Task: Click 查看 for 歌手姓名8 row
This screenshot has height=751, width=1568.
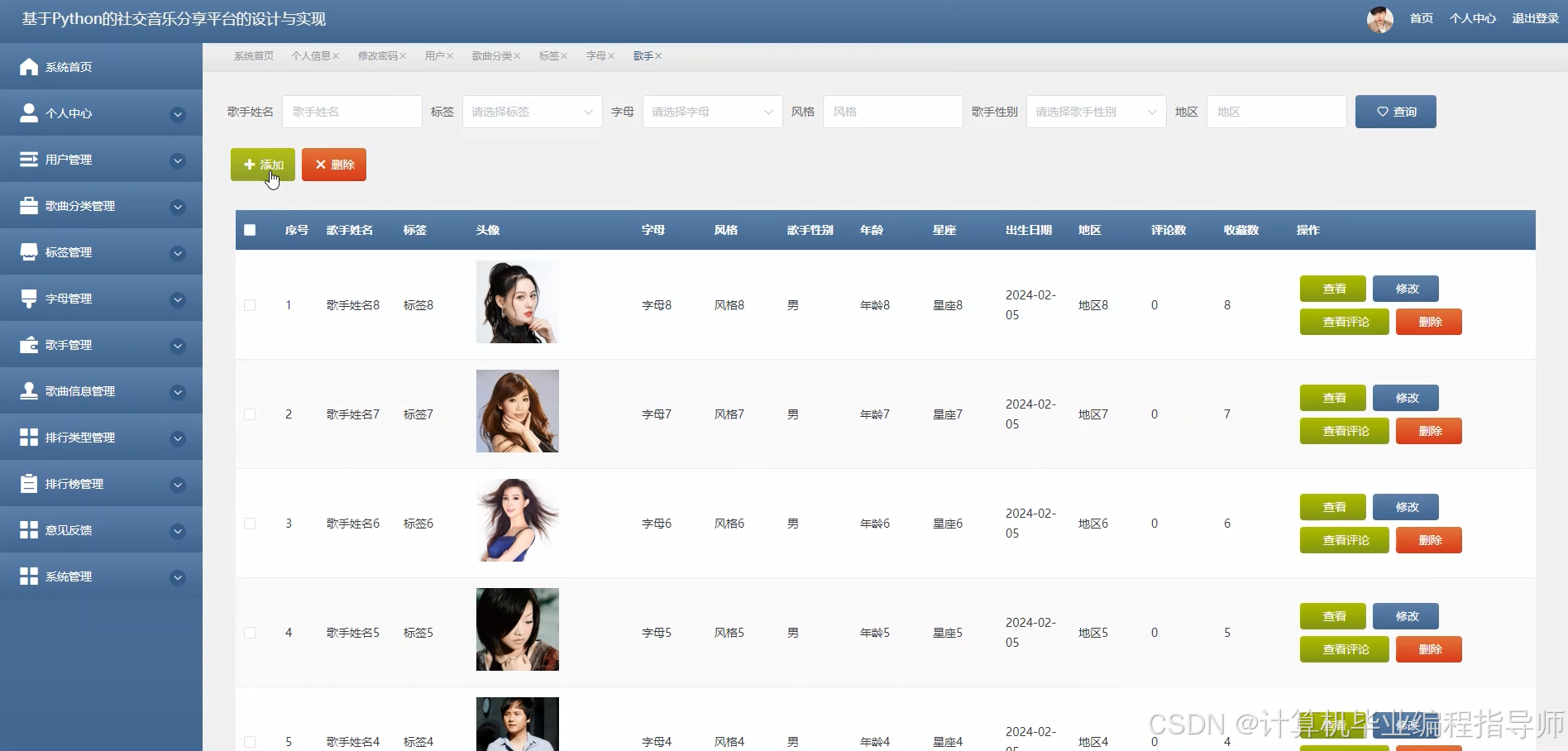Action: (1333, 289)
